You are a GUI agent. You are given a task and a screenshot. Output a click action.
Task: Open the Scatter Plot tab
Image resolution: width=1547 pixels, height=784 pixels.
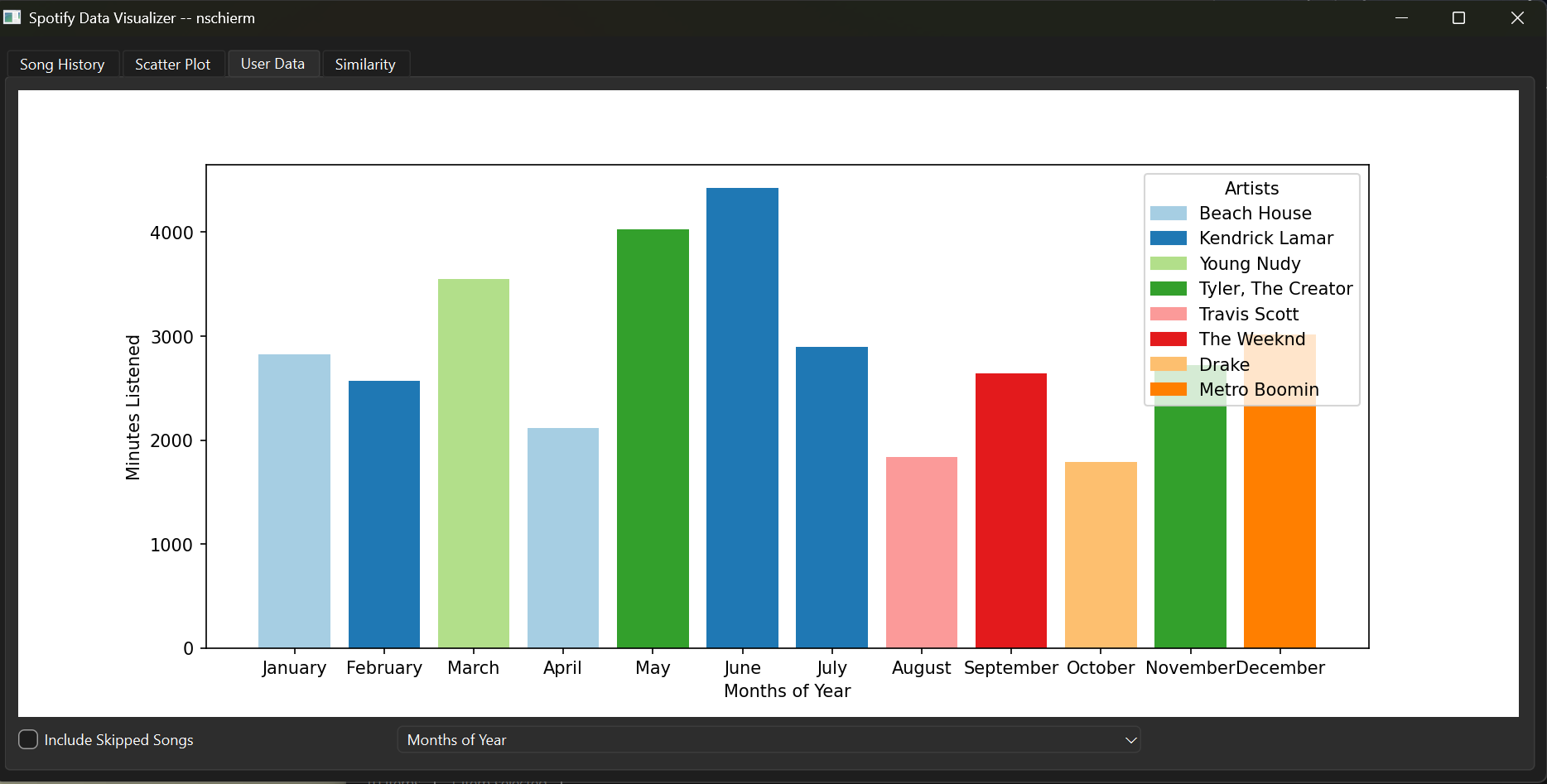173,65
